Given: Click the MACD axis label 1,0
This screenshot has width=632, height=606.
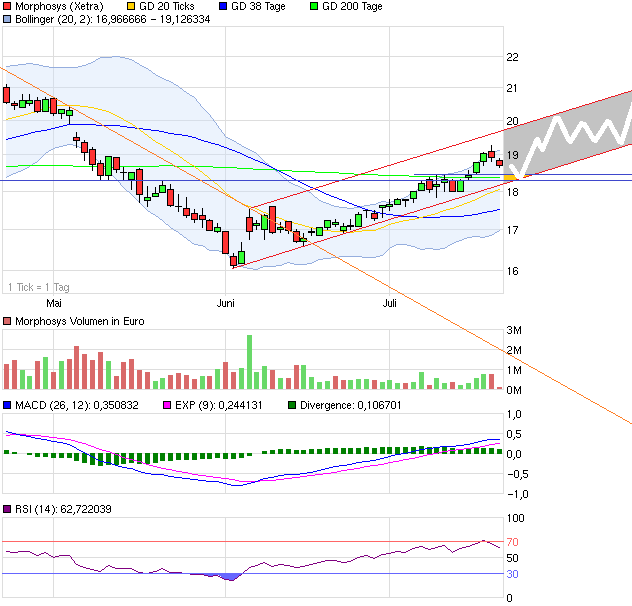Looking at the screenshot, I should coord(514,414).
